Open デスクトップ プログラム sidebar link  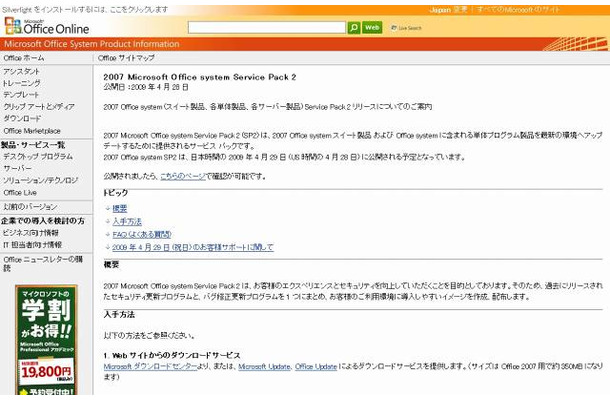pyautogui.click(x=38, y=157)
